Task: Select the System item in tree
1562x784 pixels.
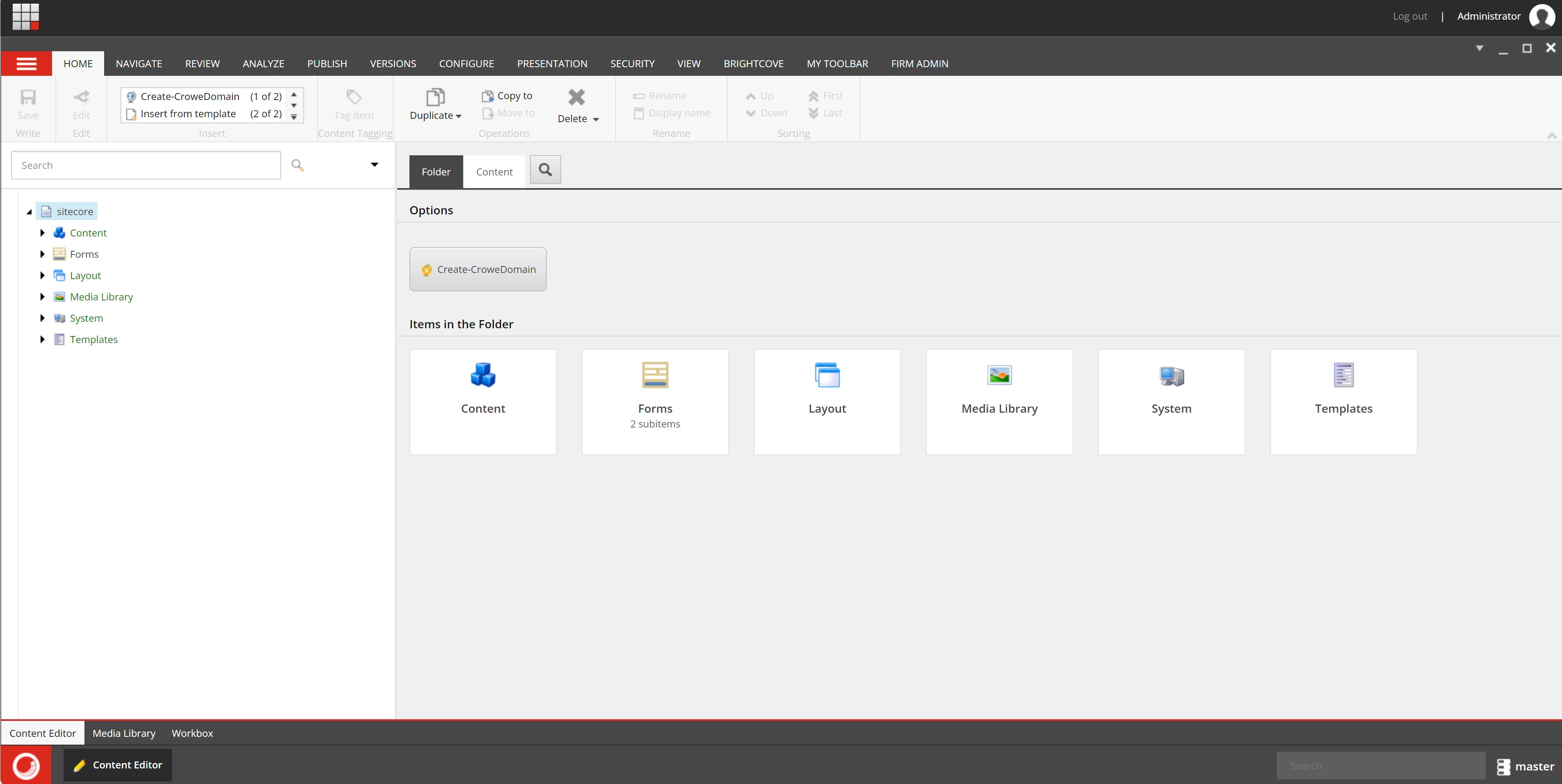Action: tap(86, 318)
